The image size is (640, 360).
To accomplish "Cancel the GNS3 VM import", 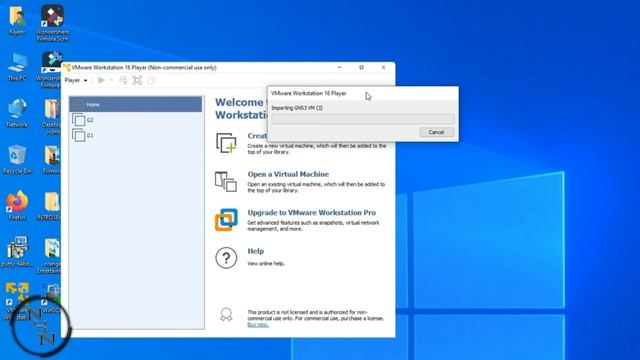I will click(x=436, y=132).
